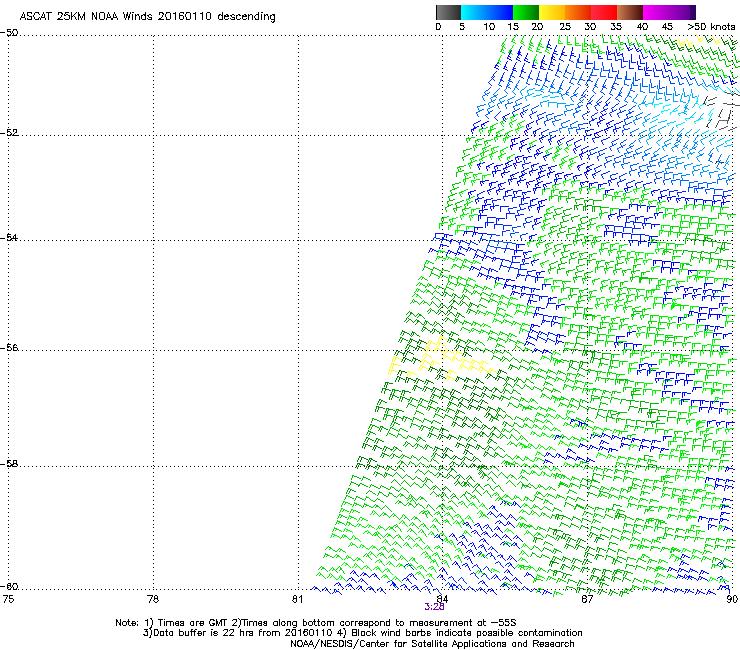Image resolution: width=740 pixels, height=650 pixels.
Task: Click the black contaminated wind barbs near the right edge
Action: [x=721, y=112]
